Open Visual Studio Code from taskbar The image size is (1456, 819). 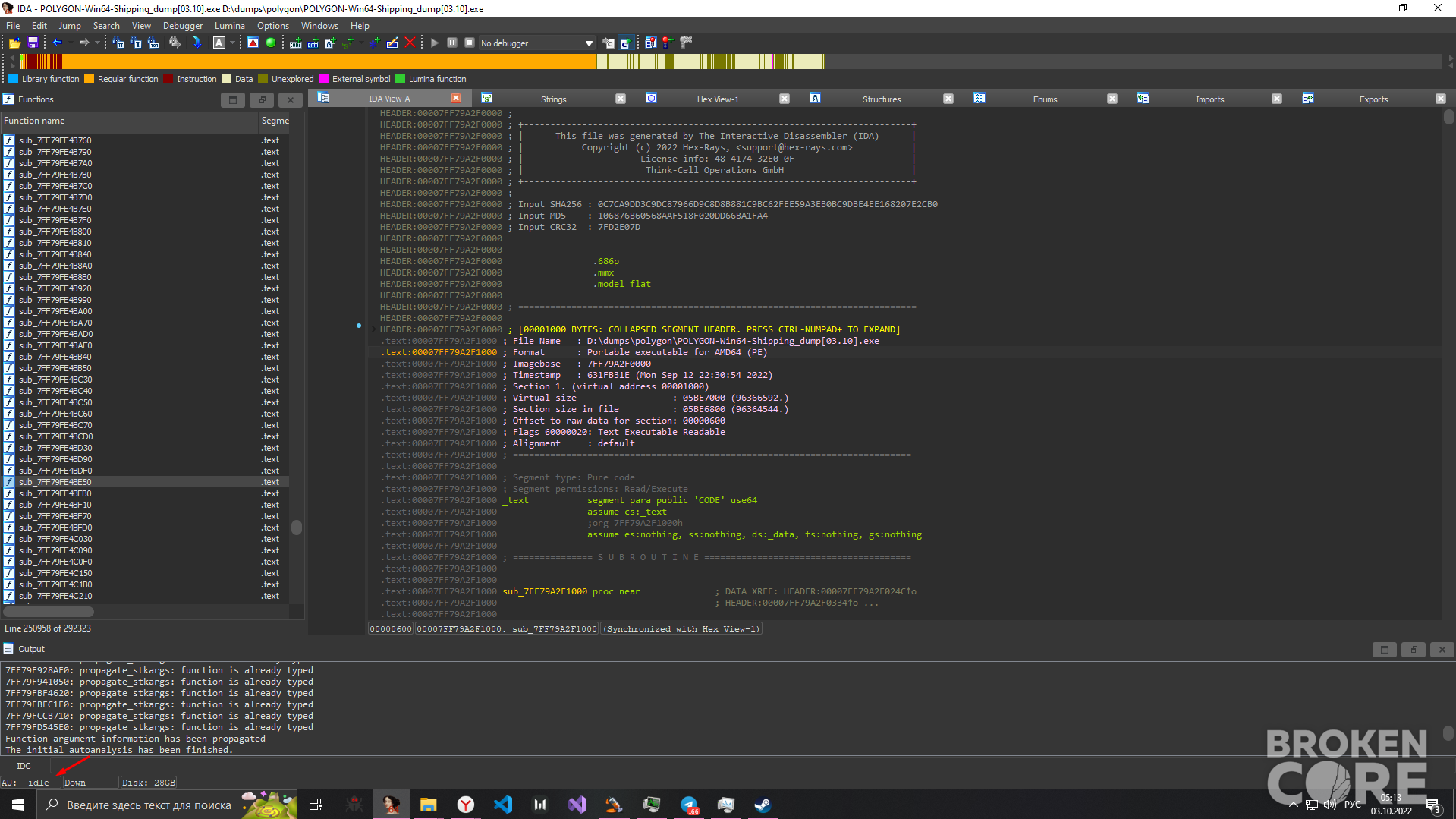[x=502, y=805]
